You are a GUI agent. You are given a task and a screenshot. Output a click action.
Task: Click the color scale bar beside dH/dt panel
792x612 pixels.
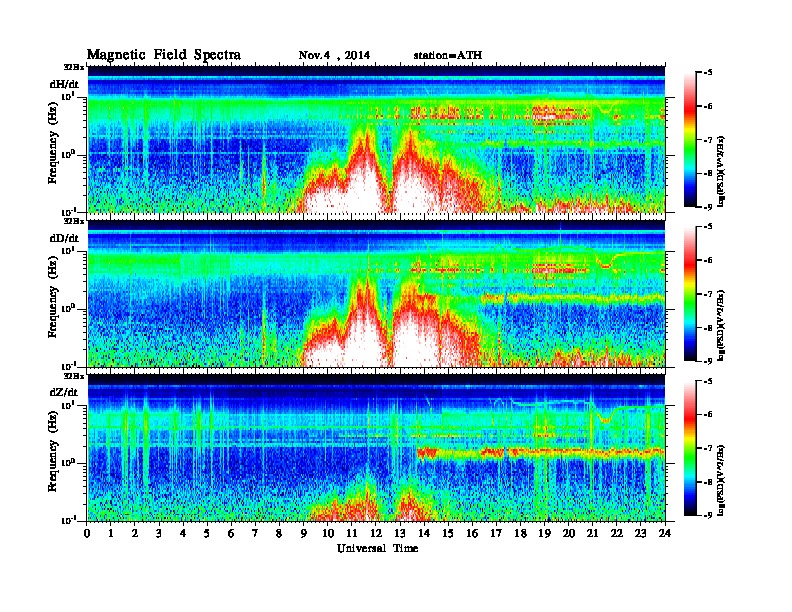[690, 140]
